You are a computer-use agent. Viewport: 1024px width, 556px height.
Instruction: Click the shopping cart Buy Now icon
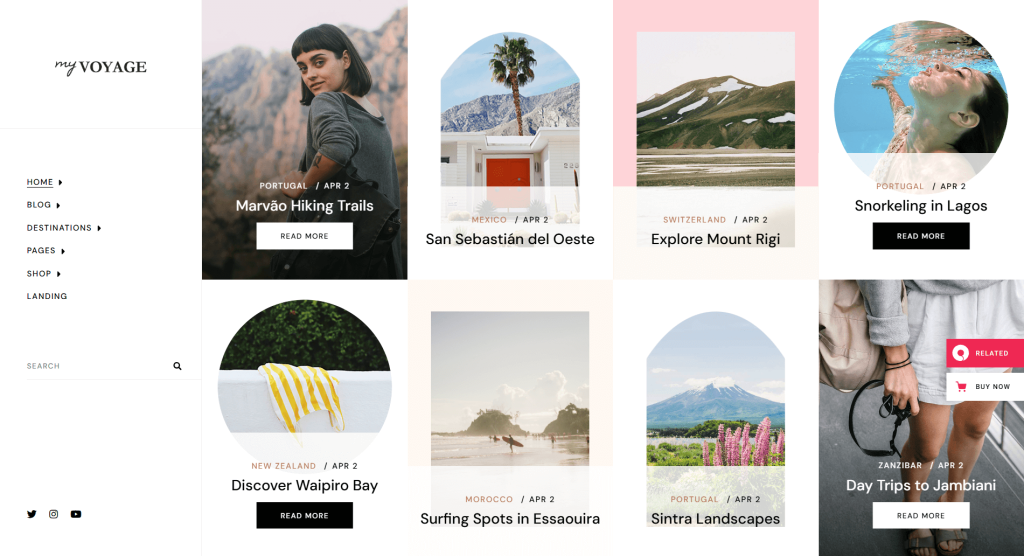(x=961, y=387)
